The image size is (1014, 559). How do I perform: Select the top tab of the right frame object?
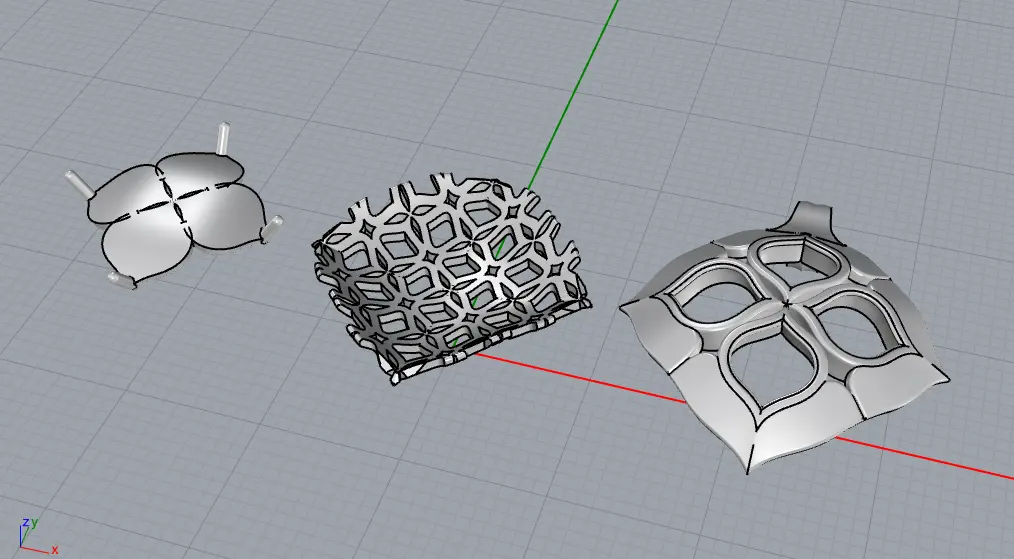click(x=808, y=216)
